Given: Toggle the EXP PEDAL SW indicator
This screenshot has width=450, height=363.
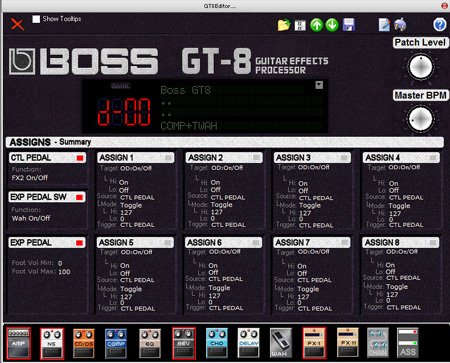Looking at the screenshot, I should (x=79, y=197).
